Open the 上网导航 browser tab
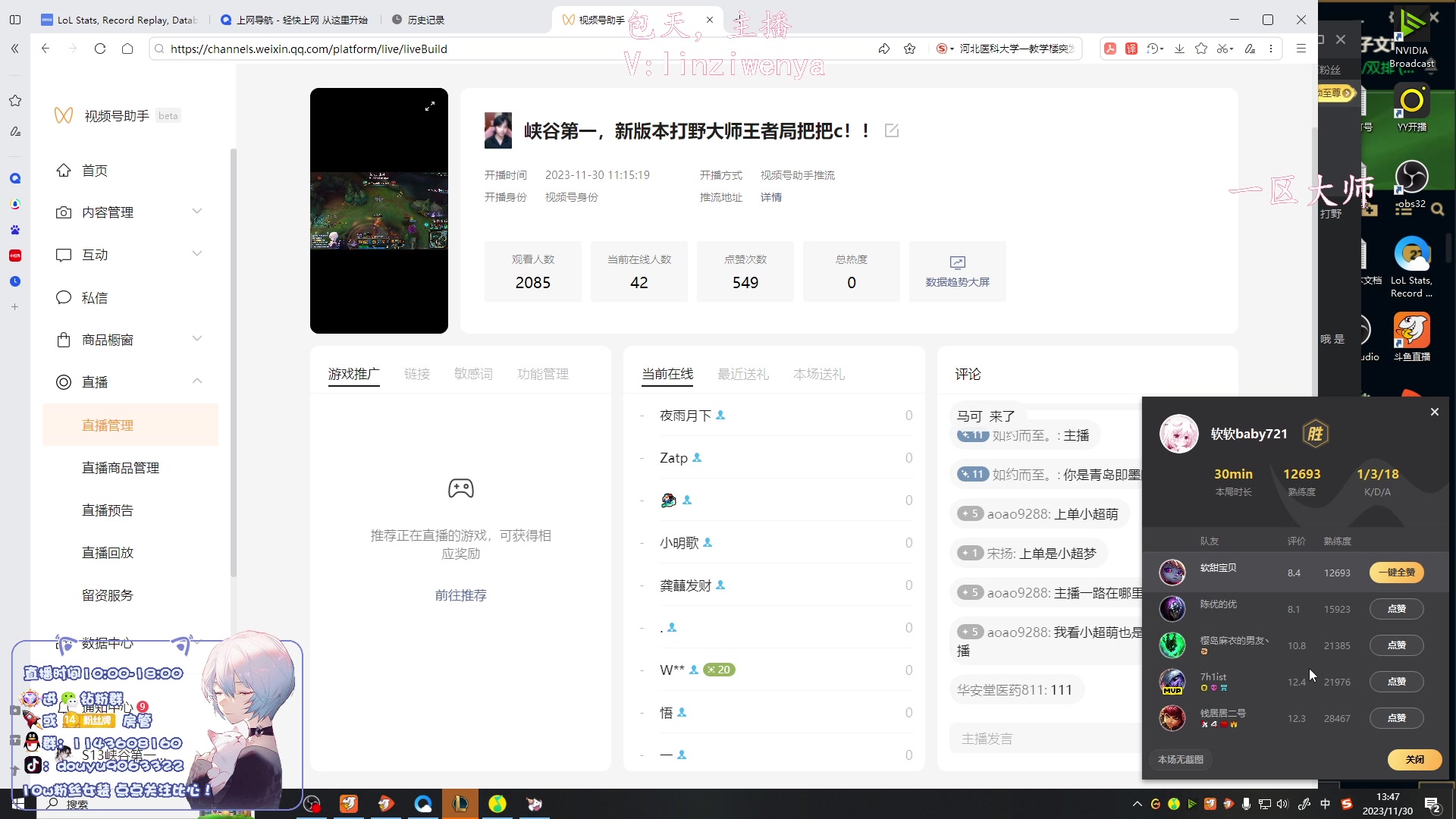1456x819 pixels. click(x=294, y=20)
